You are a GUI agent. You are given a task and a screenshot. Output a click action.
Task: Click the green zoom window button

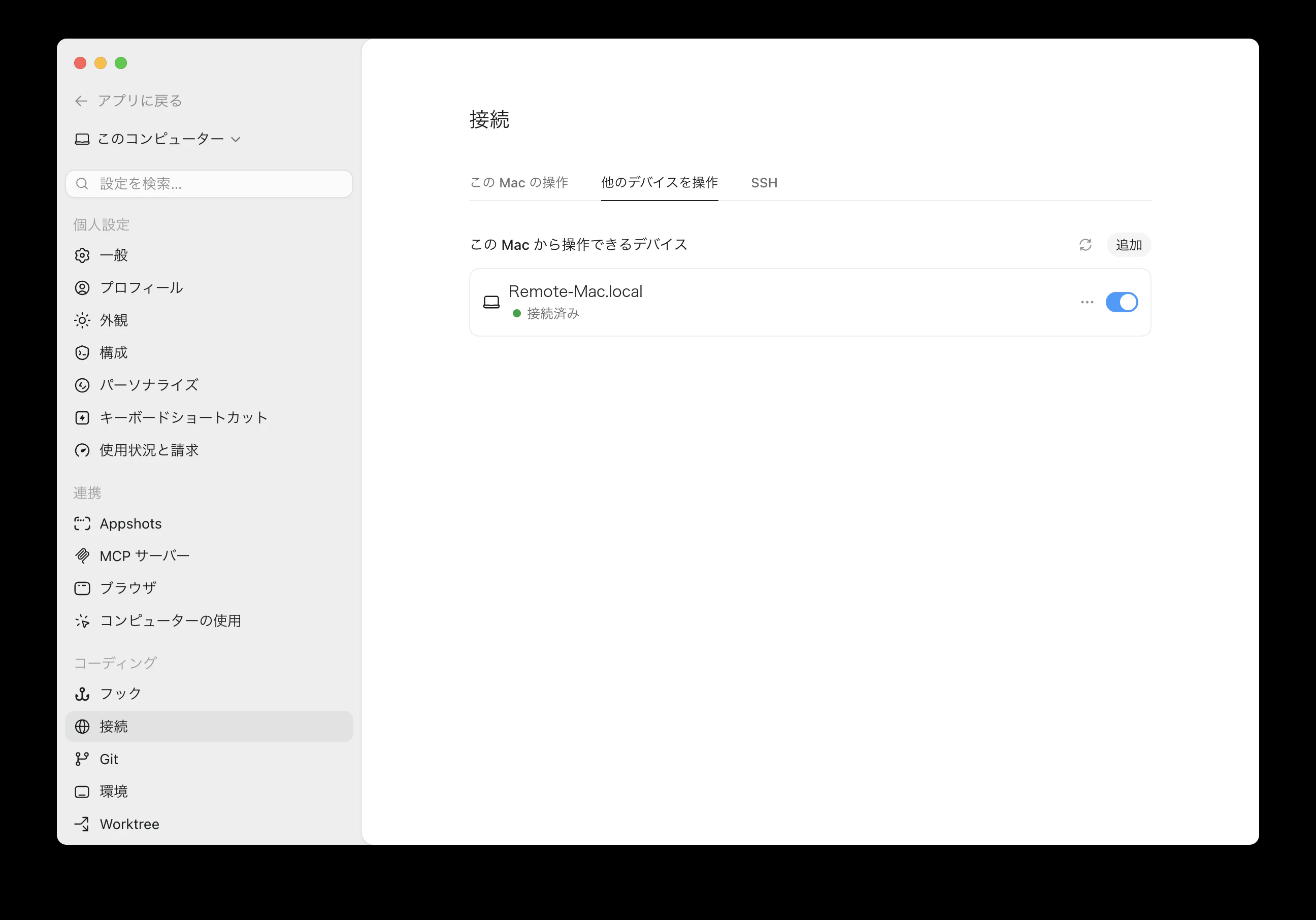point(121,63)
